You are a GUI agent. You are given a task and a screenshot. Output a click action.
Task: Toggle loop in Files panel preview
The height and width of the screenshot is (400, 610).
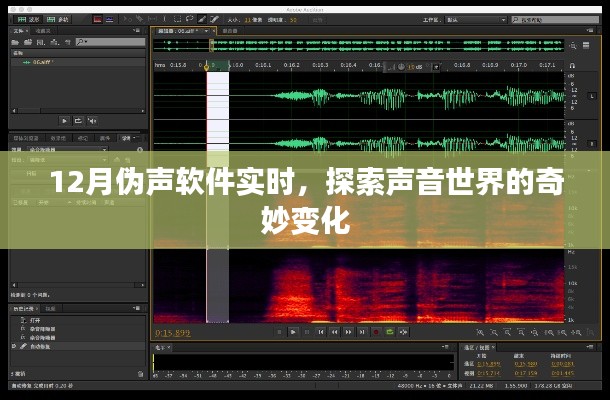pos(78,121)
